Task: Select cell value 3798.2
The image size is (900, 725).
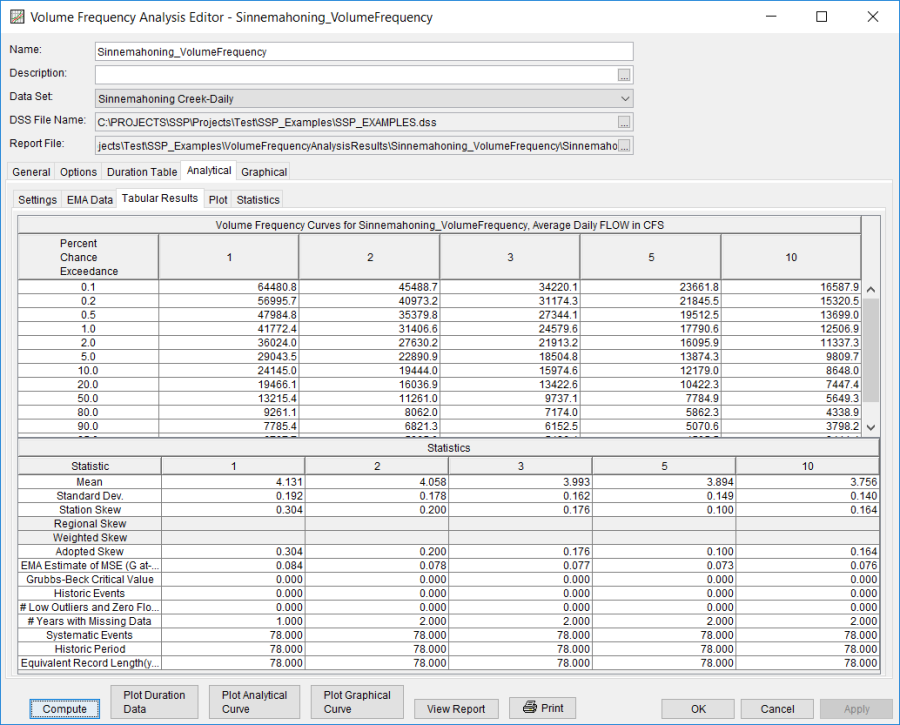Action: pyautogui.click(x=791, y=426)
